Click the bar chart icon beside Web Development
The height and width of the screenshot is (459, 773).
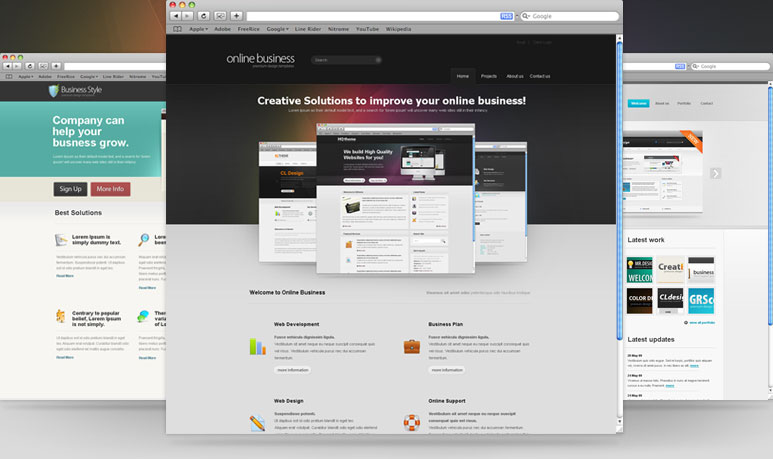[x=257, y=346]
